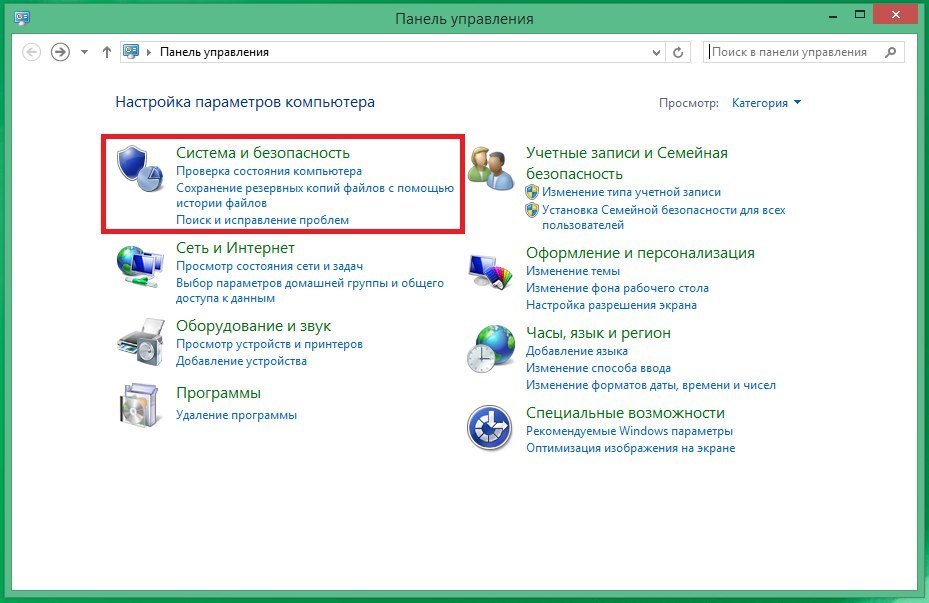
Task: Open recent locations dropdown arrow
Action: point(85,52)
